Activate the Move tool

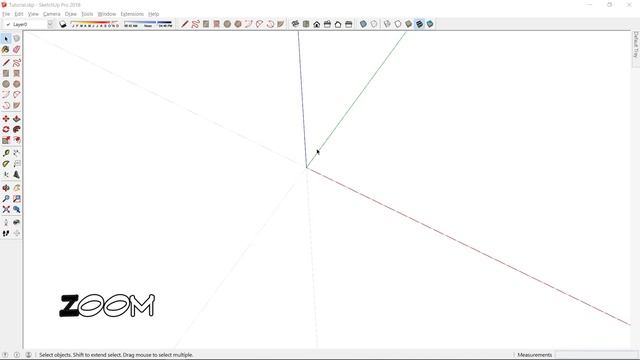(6, 119)
